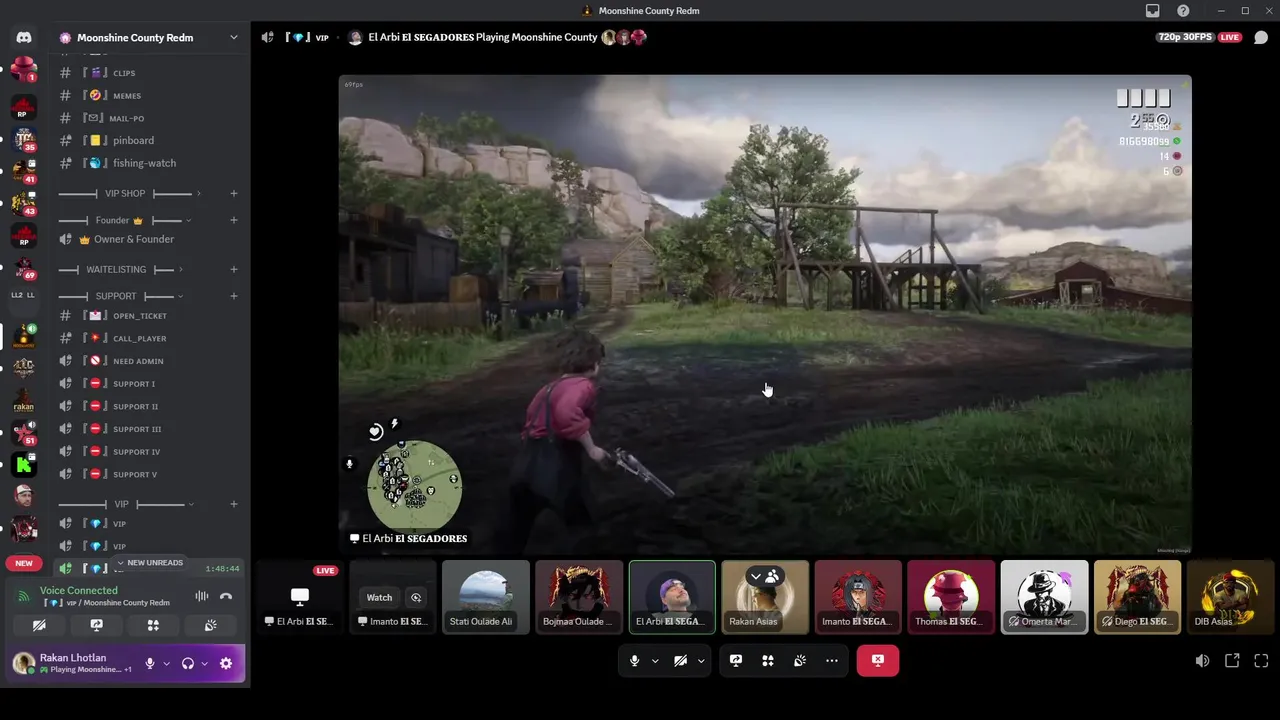
Task: Open input device options arrow beside Rakan Lhotlan
Action: coord(166,663)
